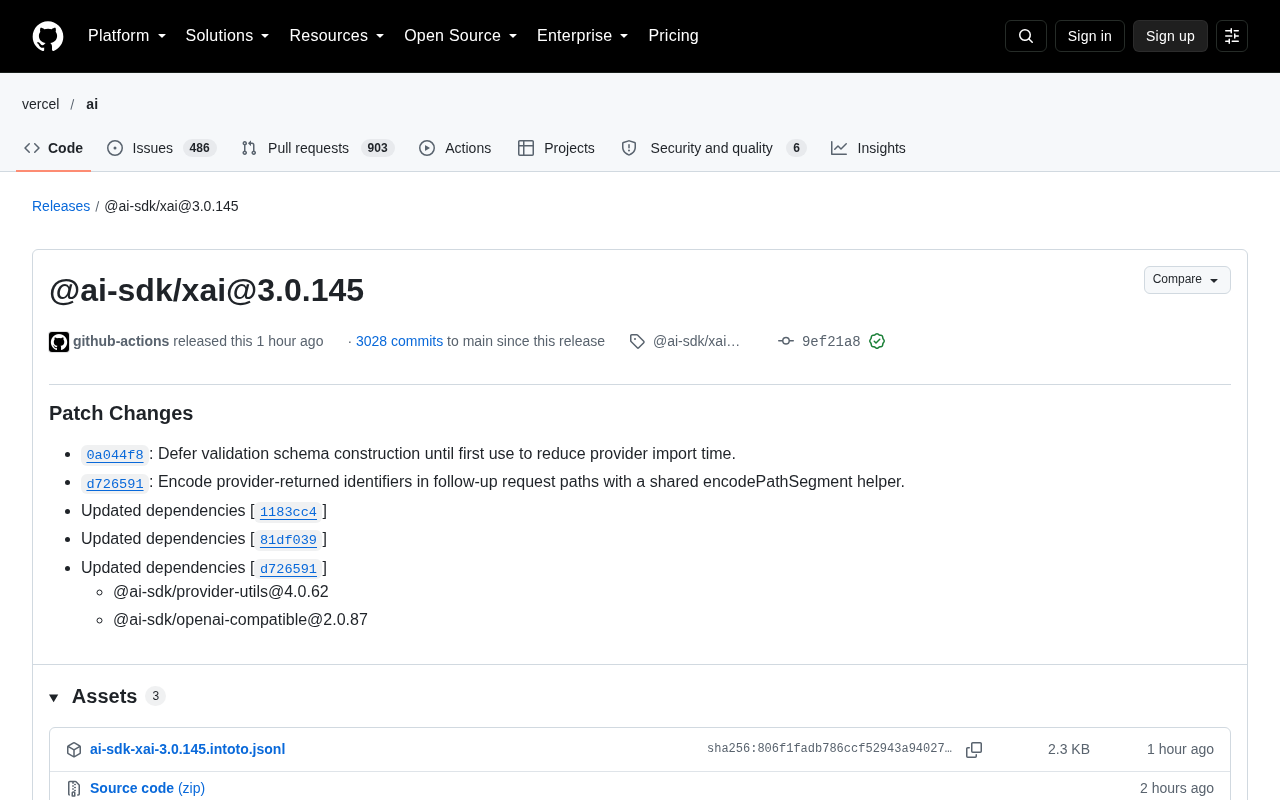The image size is (1280, 800).
Task: Click the package icon for ai-sdk-xai-3.0.145.intoto.jsonl
Action: tap(74, 750)
